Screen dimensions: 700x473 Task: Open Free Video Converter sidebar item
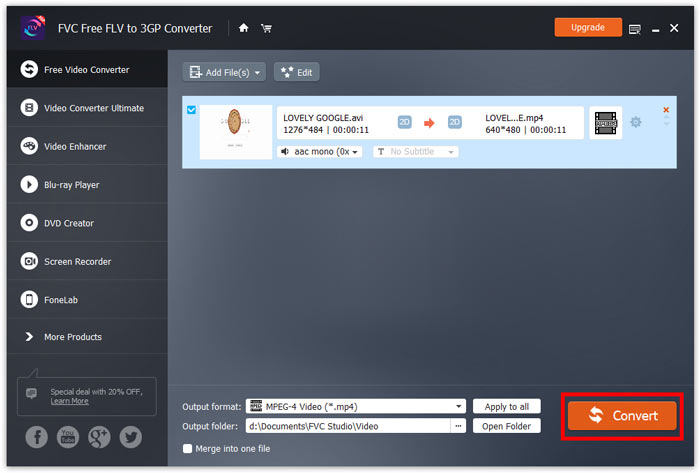(88, 69)
